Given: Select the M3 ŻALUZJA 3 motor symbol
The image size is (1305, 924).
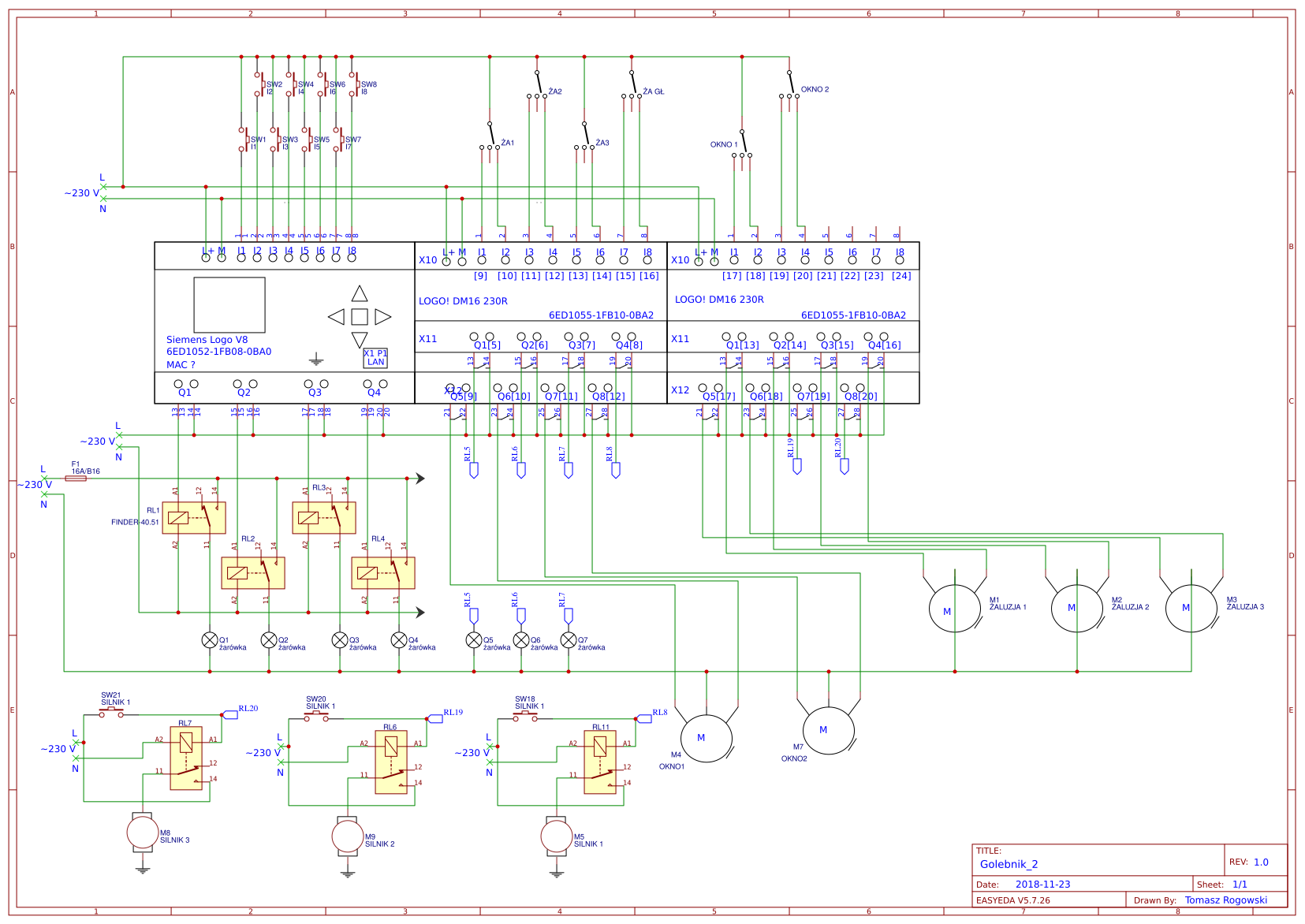Looking at the screenshot, I should pos(1191,608).
